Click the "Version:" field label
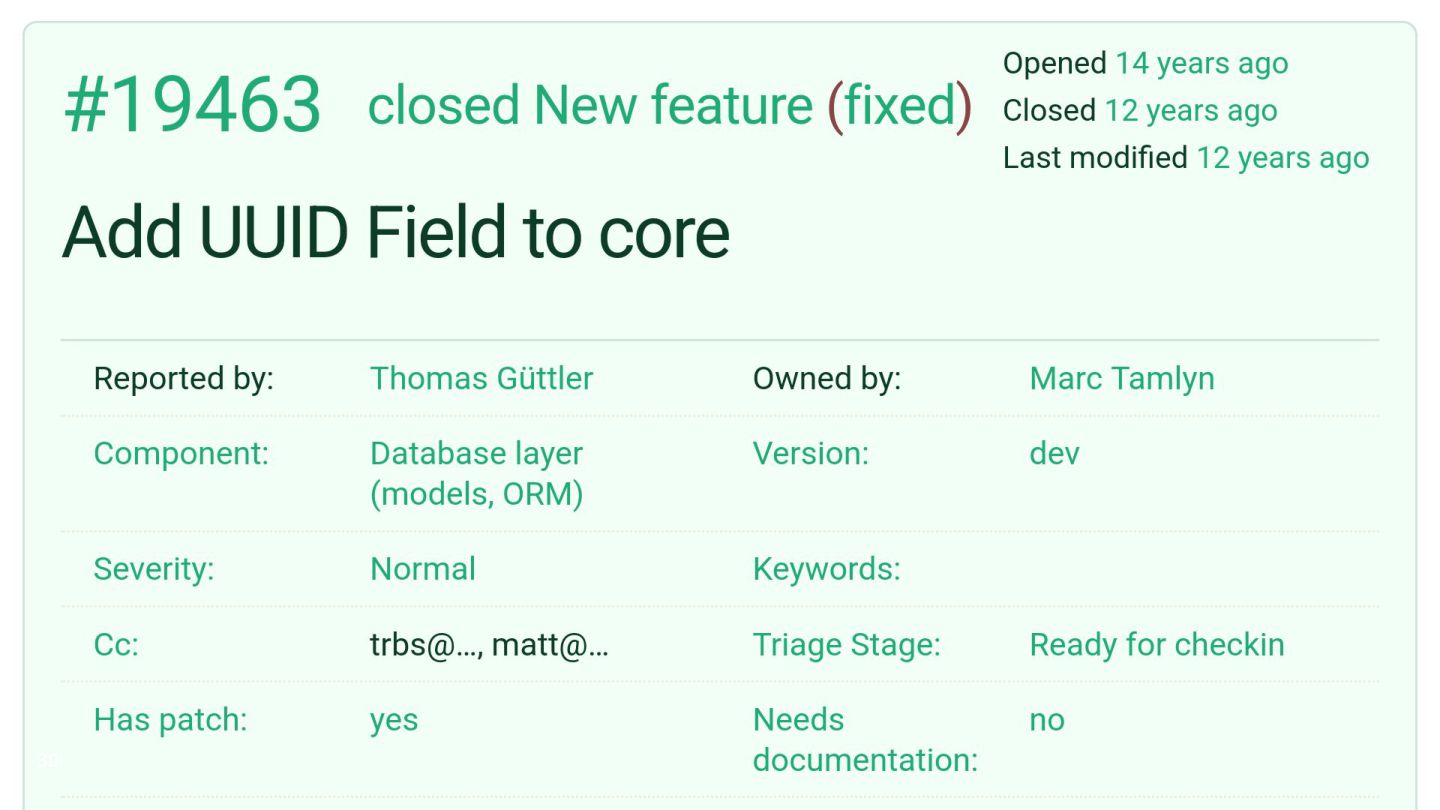The height and width of the screenshot is (810, 1440). [811, 453]
